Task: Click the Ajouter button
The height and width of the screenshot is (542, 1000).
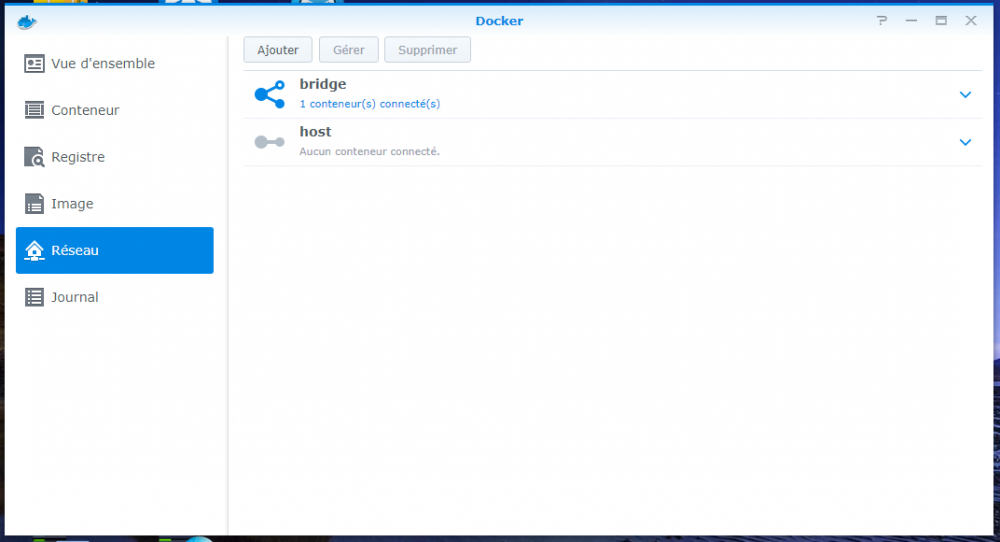Action: 277,50
